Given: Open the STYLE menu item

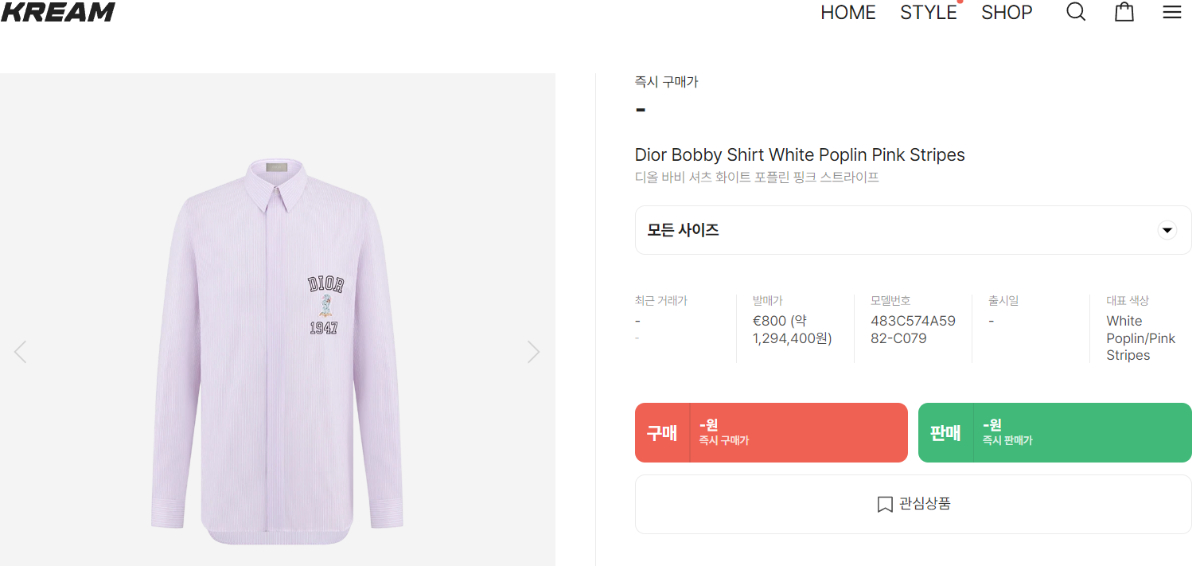Looking at the screenshot, I should [x=928, y=12].
